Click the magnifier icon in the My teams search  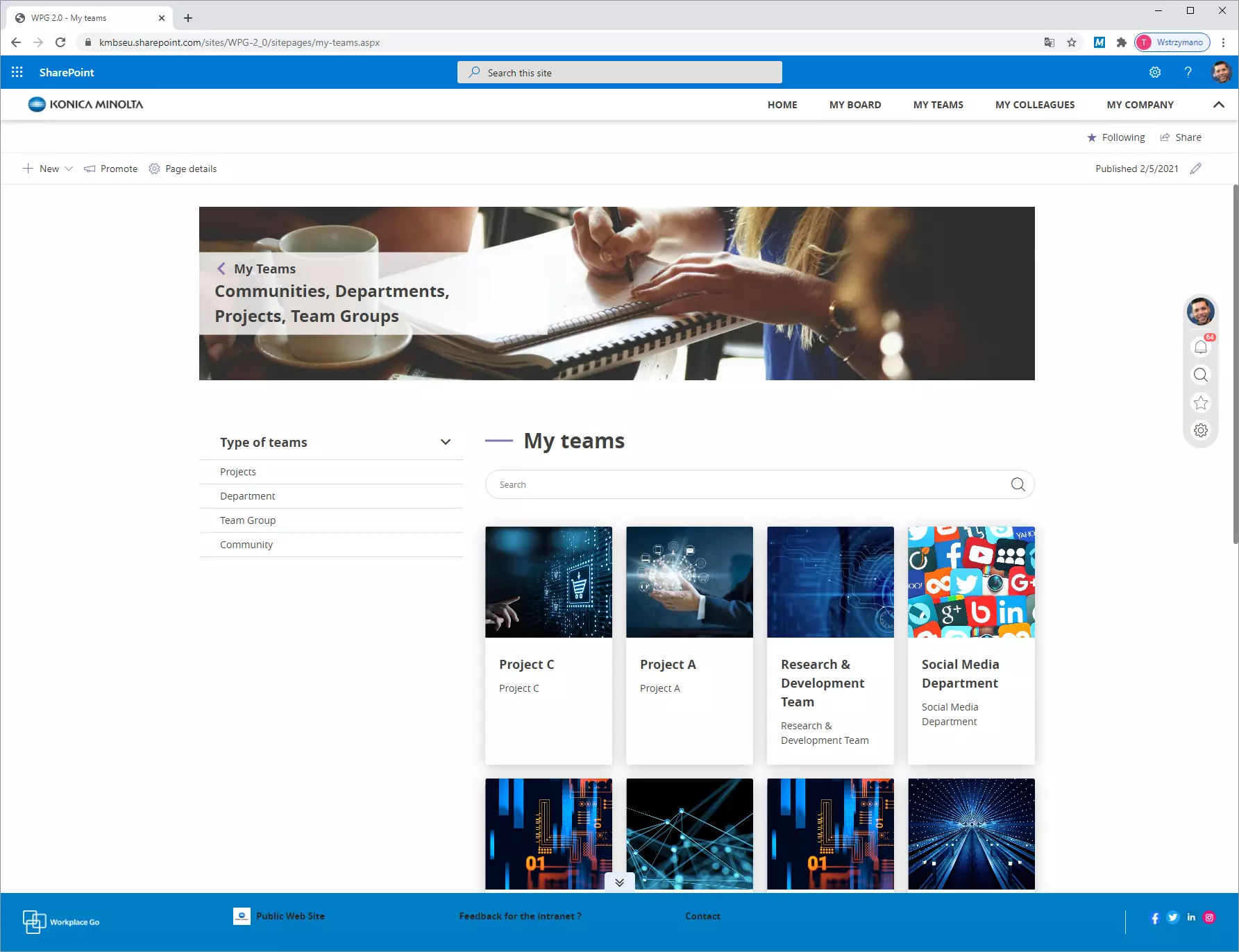(1018, 484)
